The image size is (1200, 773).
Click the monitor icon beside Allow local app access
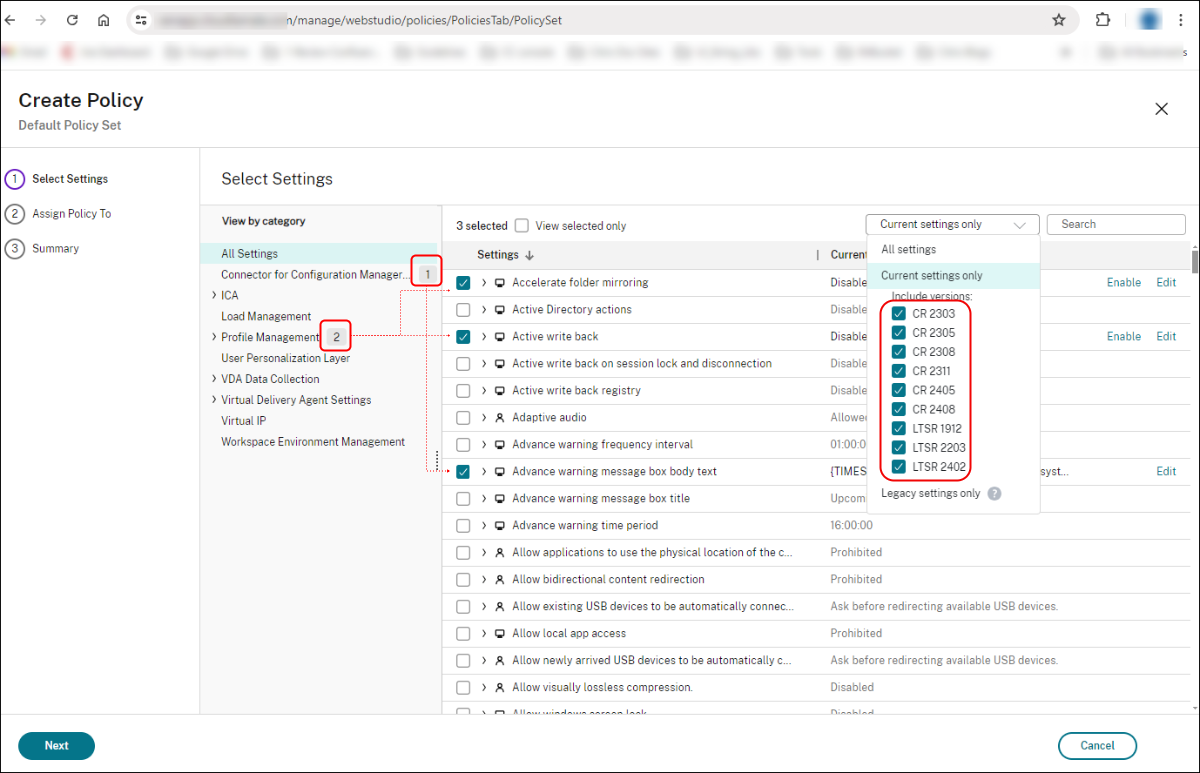[502, 633]
